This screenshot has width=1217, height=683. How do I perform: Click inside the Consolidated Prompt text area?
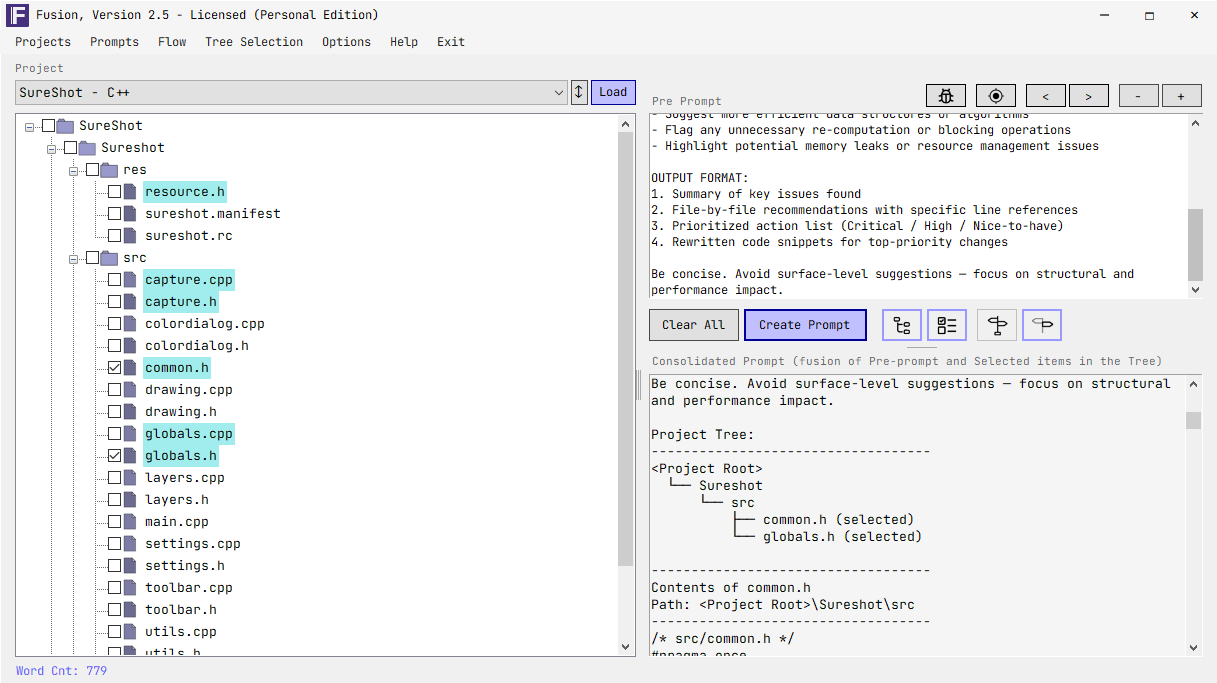pos(918,515)
